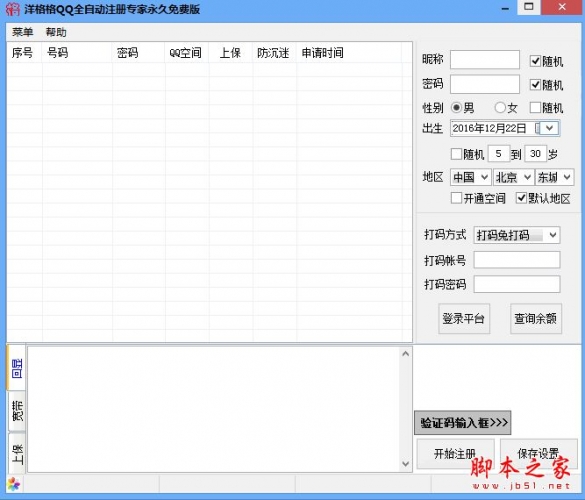585x500 pixels.
Task: Click the 查询余额 button
Action: [536, 319]
